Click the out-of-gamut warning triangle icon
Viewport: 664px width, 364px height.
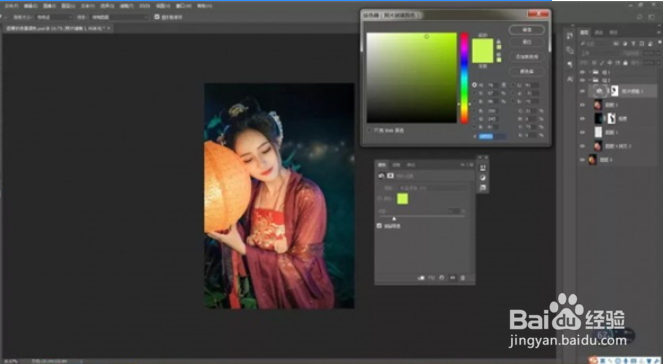(498, 41)
